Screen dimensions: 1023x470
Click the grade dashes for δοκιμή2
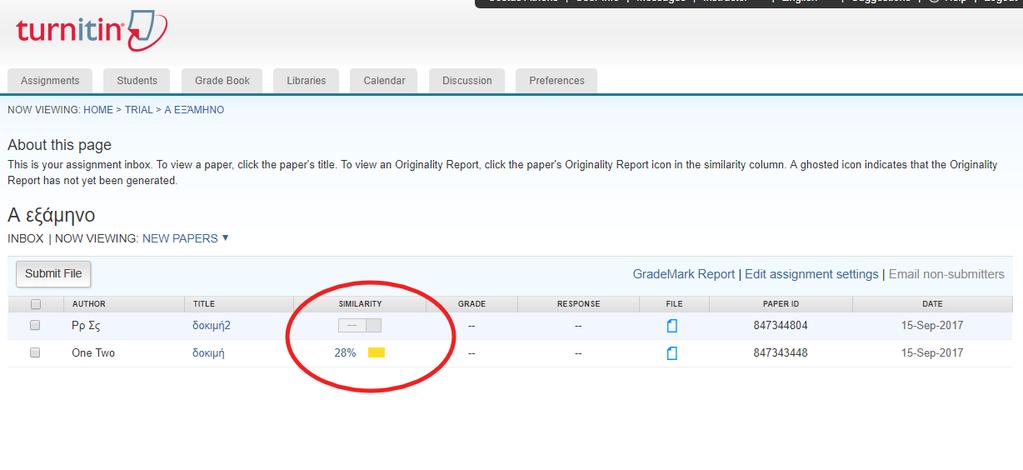472,326
